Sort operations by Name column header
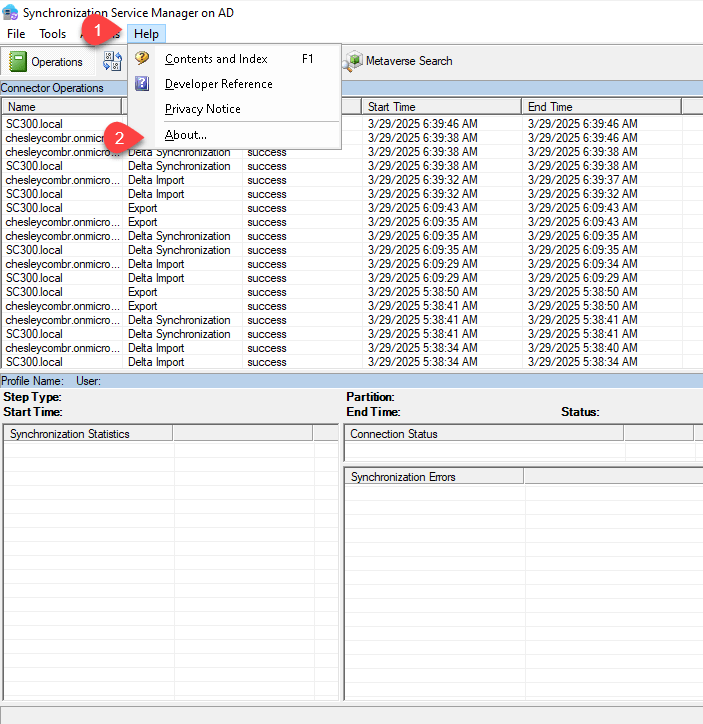The height and width of the screenshot is (724, 703). click(60, 107)
